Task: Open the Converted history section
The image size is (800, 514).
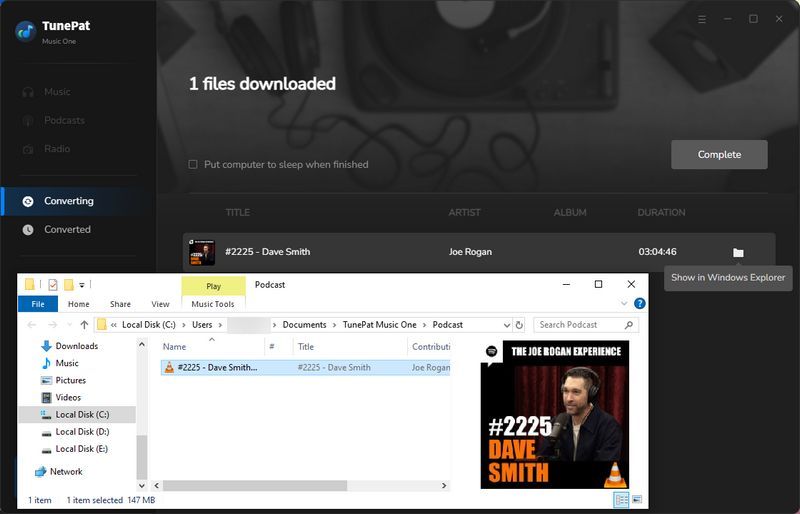Action: 67,230
